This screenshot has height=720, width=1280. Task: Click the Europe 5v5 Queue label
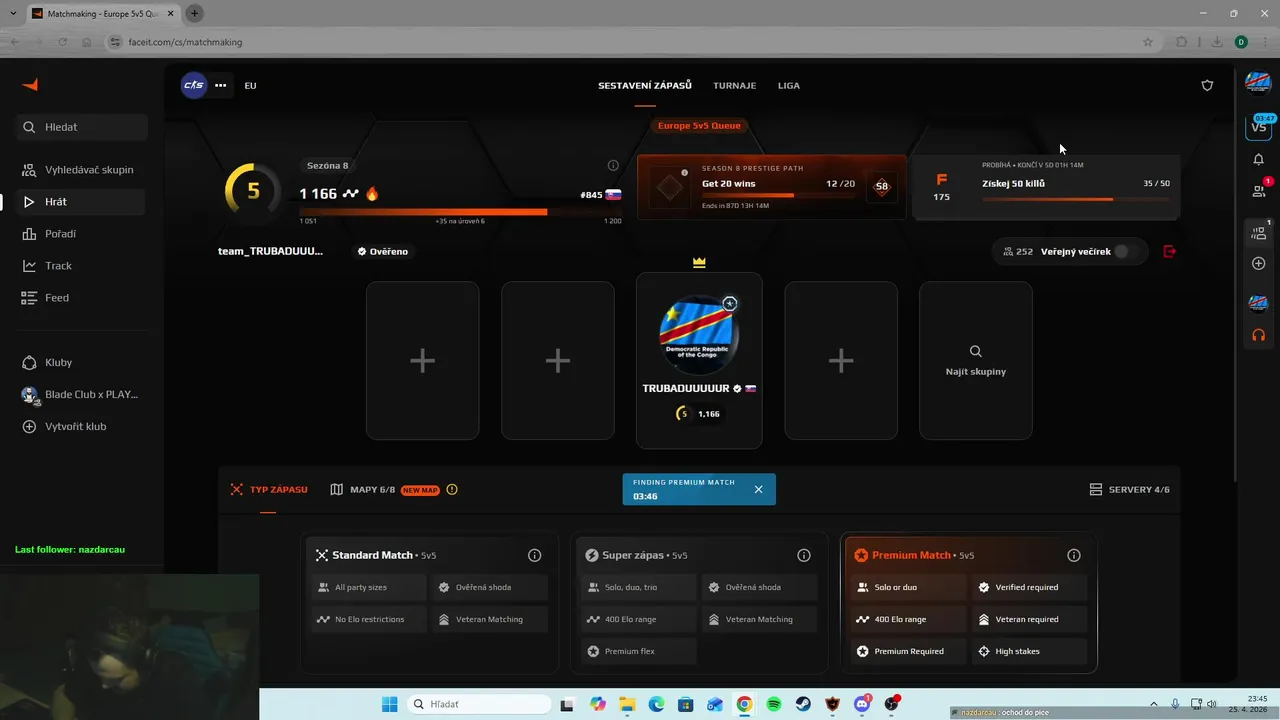point(699,126)
